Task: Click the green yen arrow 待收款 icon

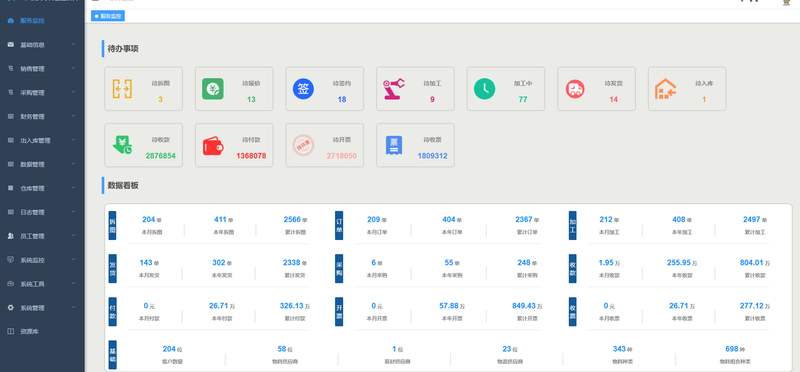Action: pyautogui.click(x=122, y=145)
